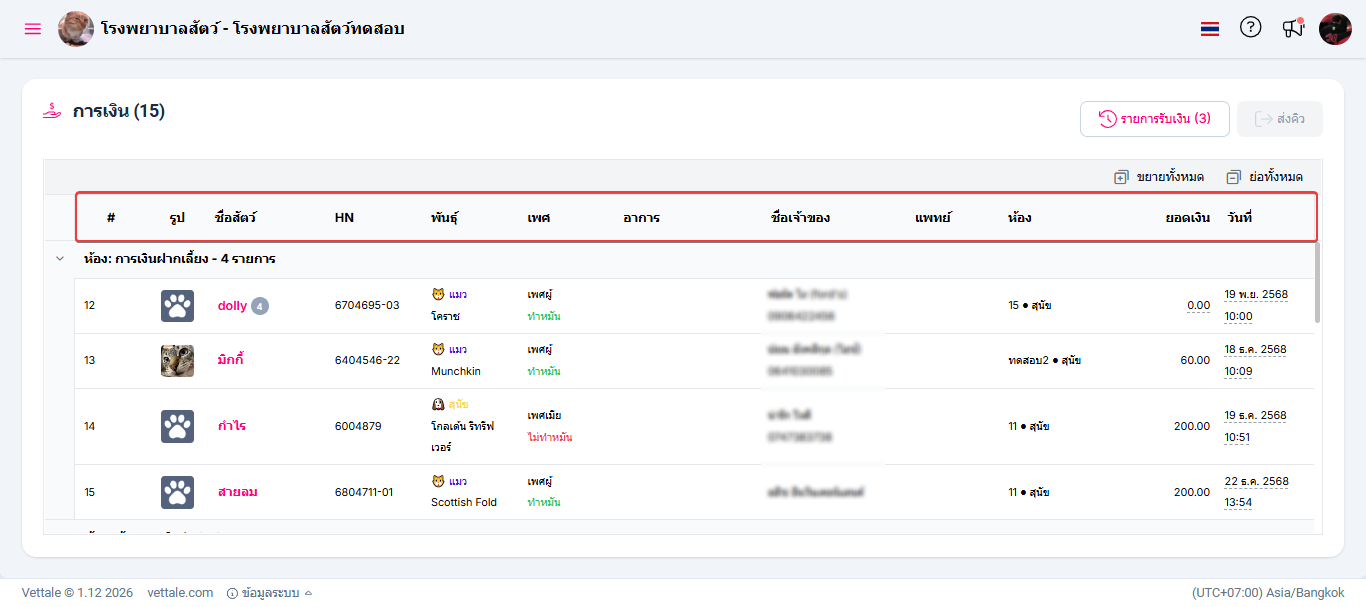Sort by ชื่อเจ้าของ column header
Image resolution: width=1366 pixels, height=607 pixels.
801,218
